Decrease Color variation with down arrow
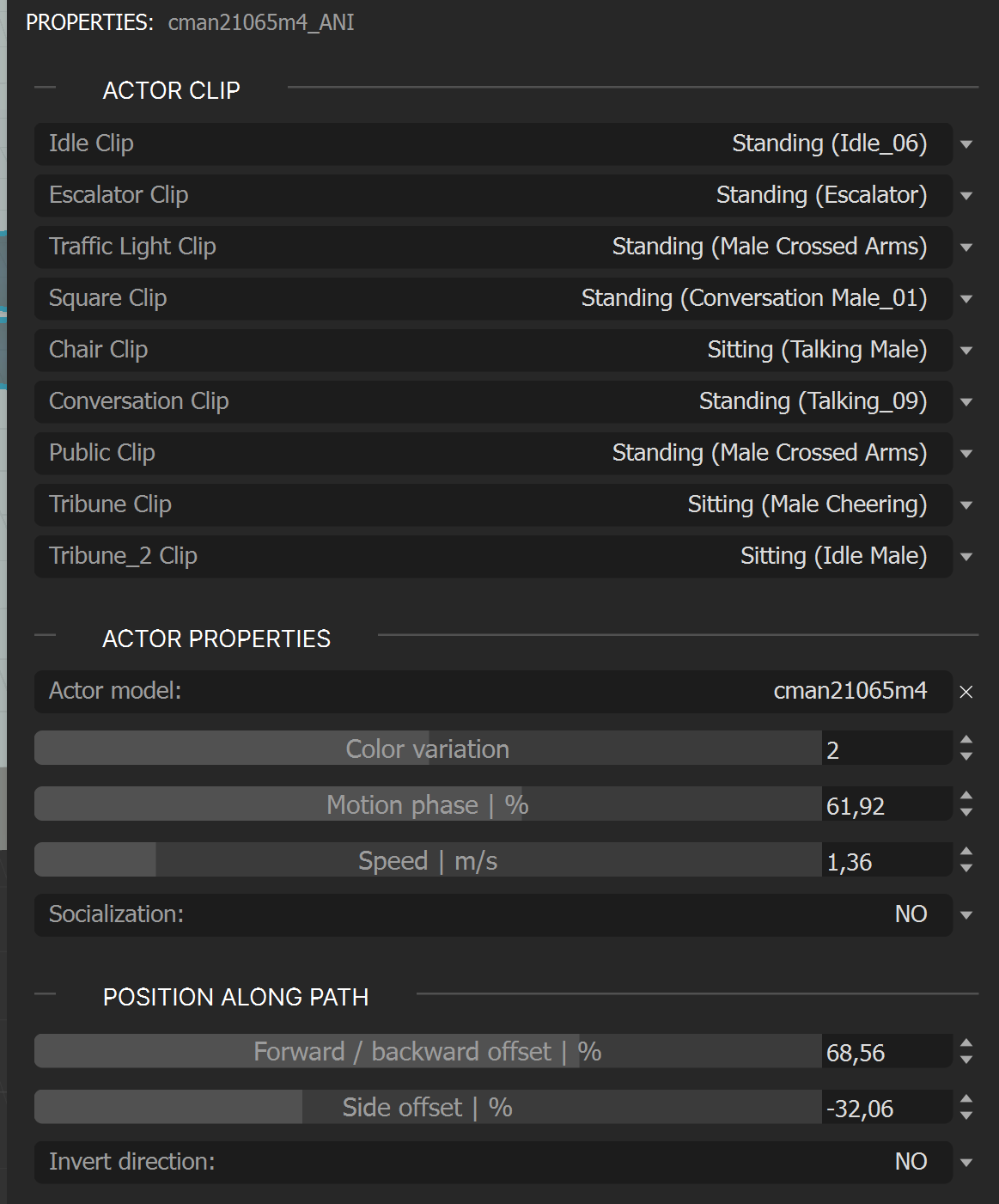999x1204 pixels. (966, 756)
